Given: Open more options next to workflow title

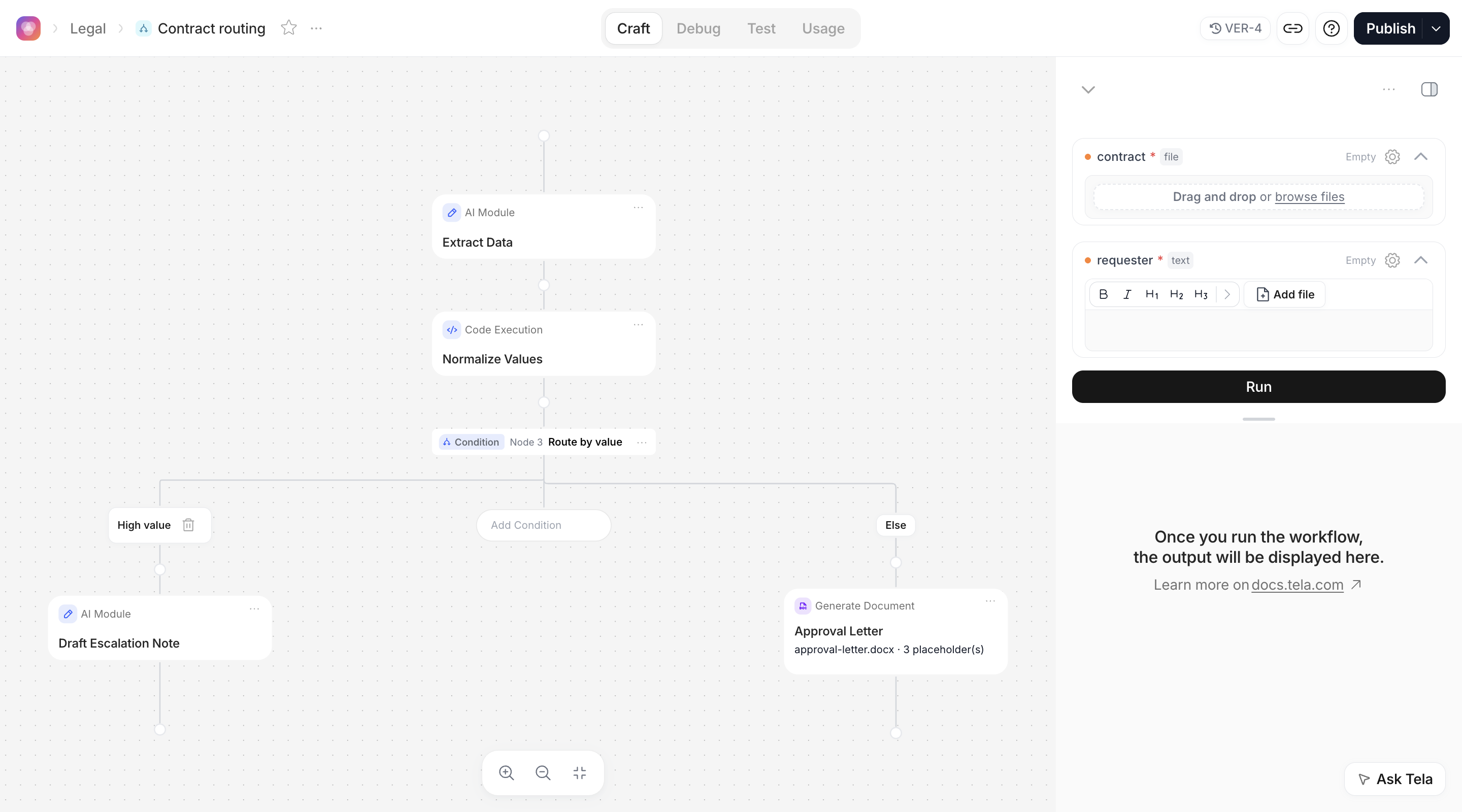Looking at the screenshot, I should coord(316,28).
